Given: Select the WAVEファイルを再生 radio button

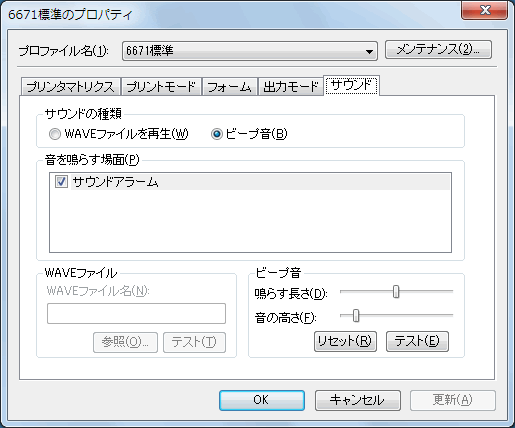Looking at the screenshot, I should pos(55,134).
